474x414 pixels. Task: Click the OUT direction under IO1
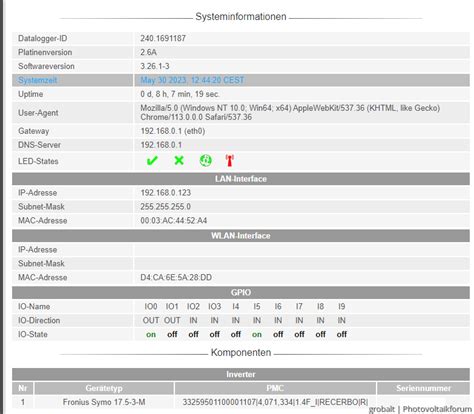(172, 320)
